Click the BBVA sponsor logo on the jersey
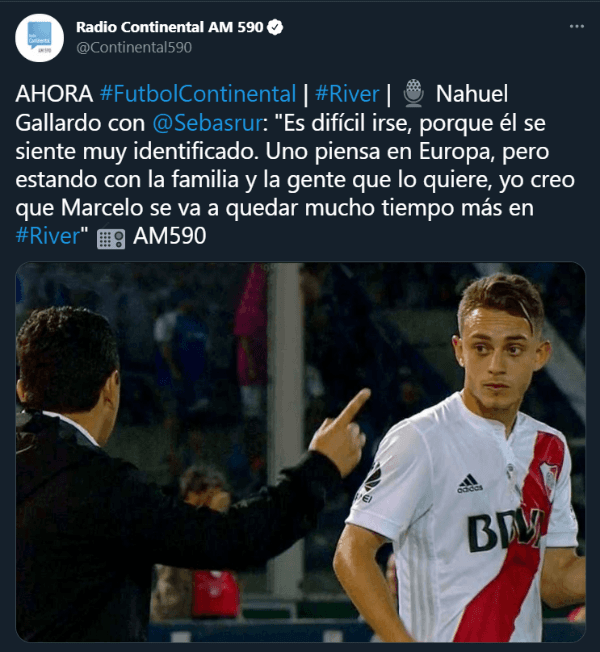Image resolution: width=600 pixels, height=652 pixels. pos(505,530)
